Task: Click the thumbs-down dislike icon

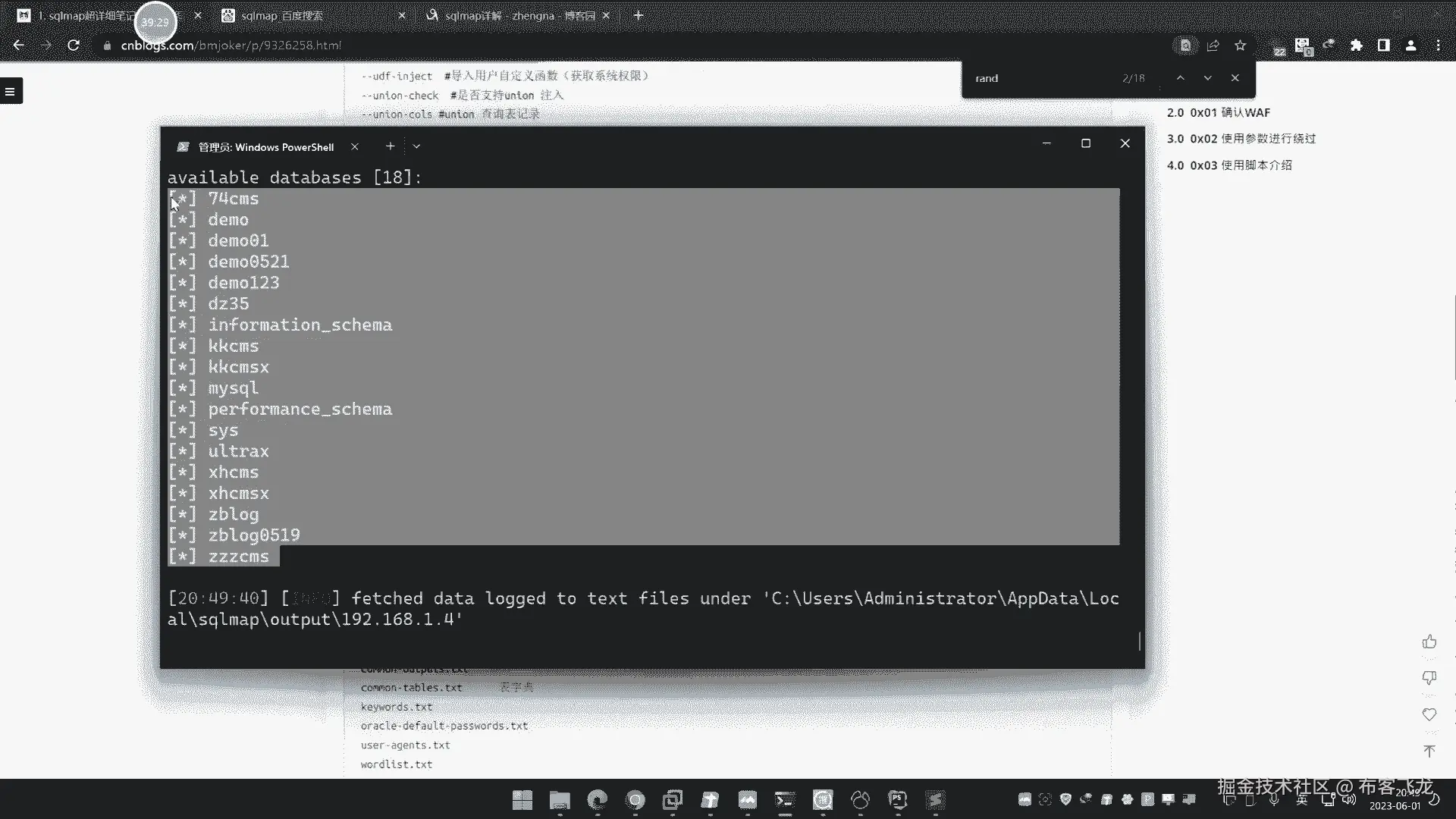Action: click(x=1429, y=677)
